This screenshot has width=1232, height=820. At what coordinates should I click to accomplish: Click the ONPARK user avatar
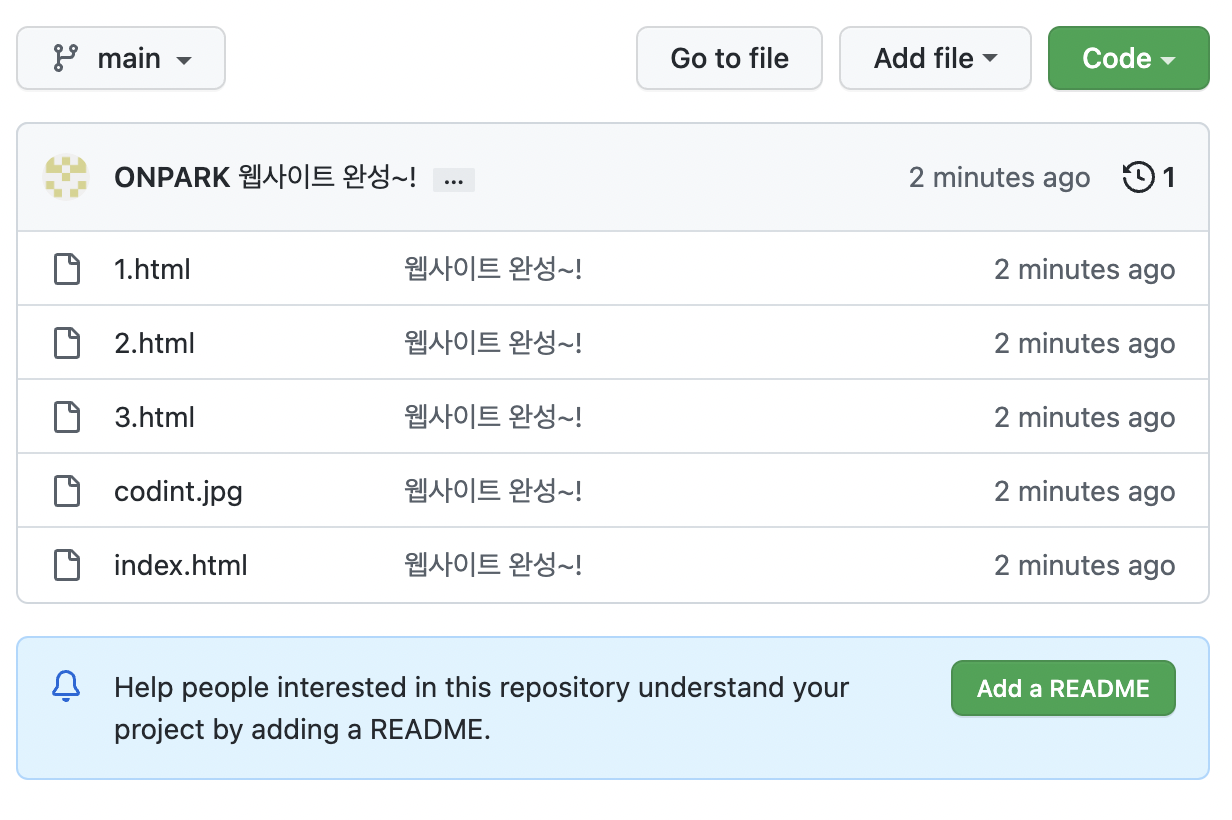click(x=66, y=178)
